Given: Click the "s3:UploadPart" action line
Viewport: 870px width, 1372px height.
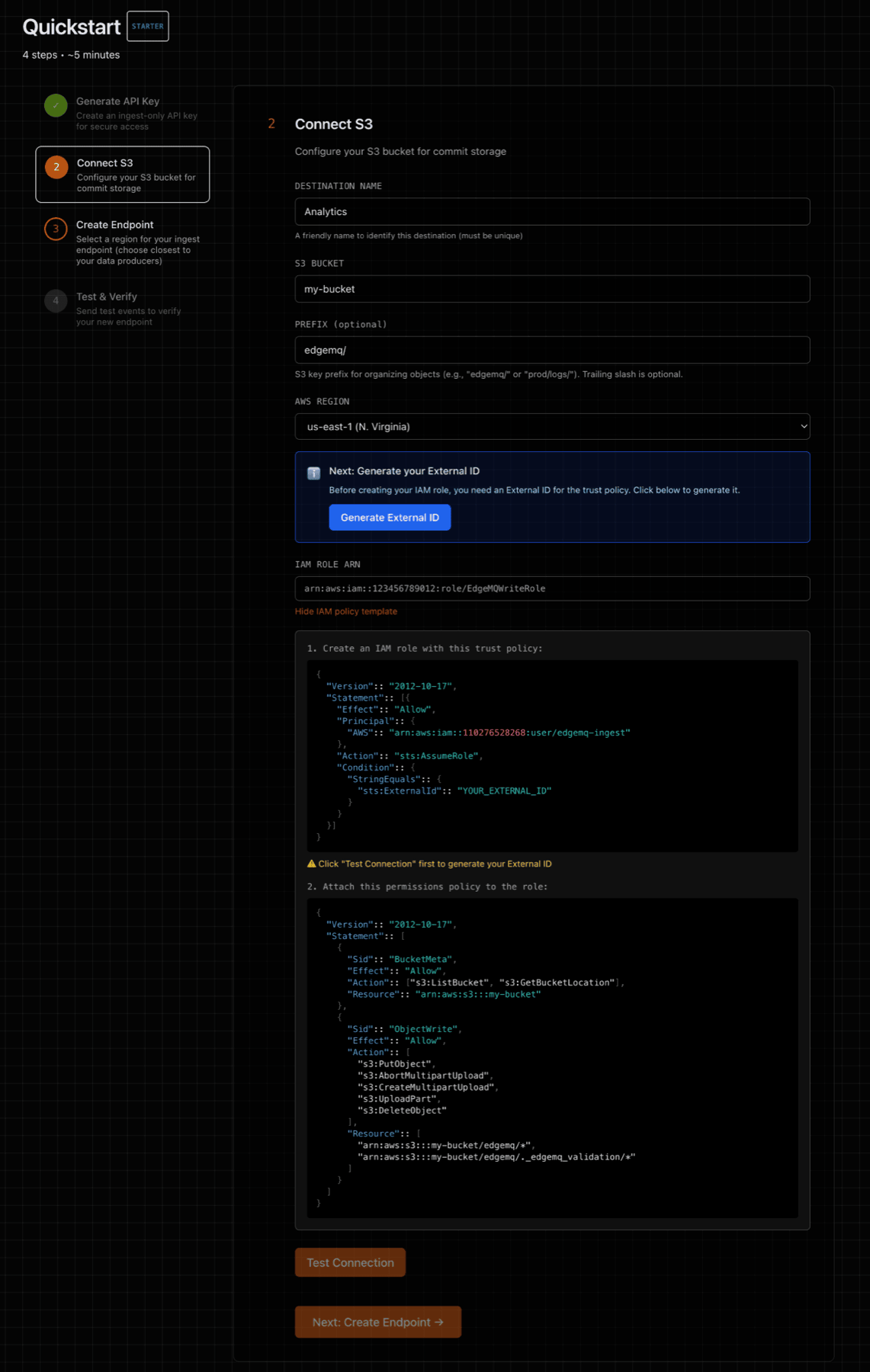Looking at the screenshot, I should pos(399,1099).
